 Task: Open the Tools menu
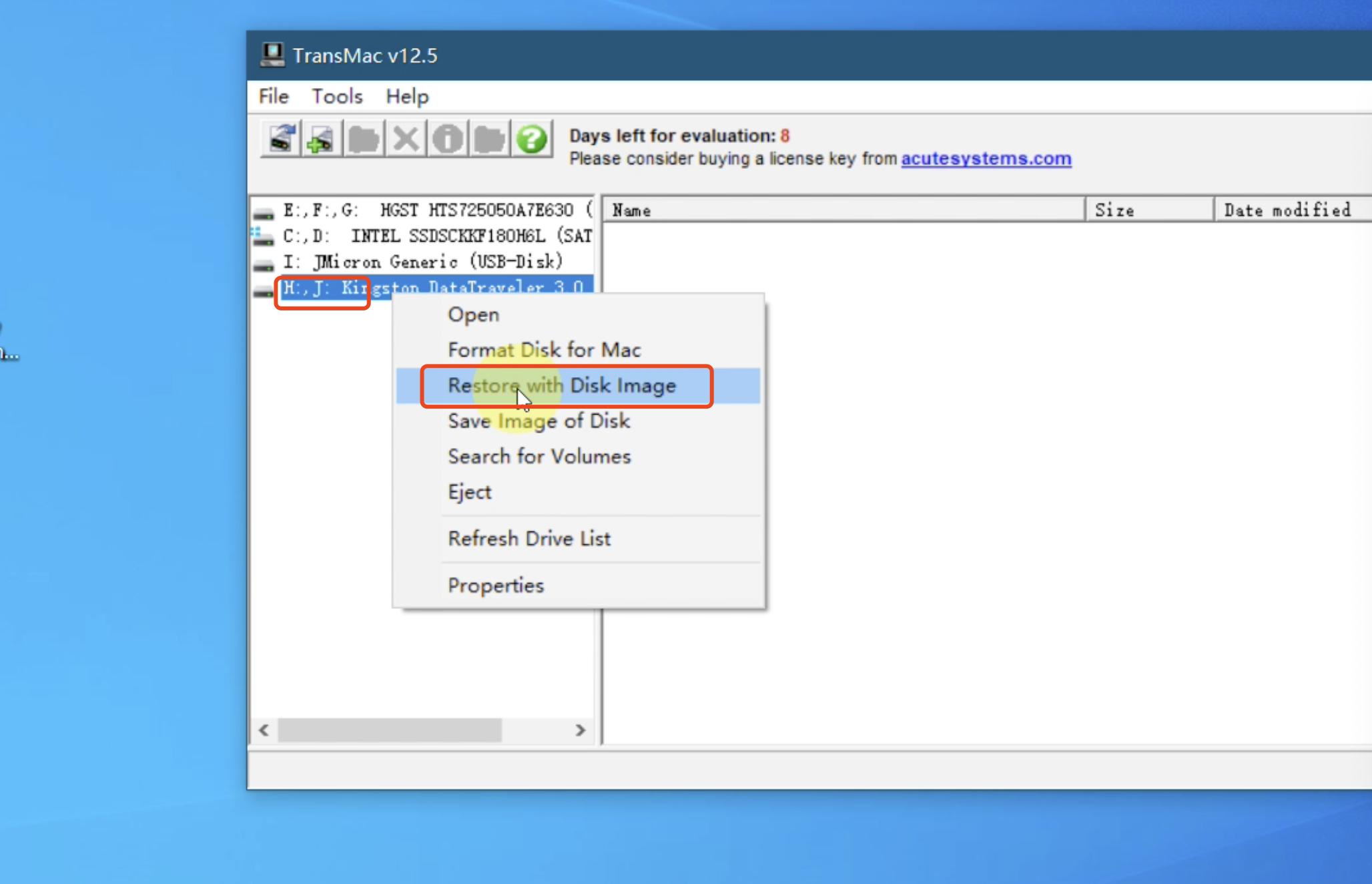tap(337, 97)
